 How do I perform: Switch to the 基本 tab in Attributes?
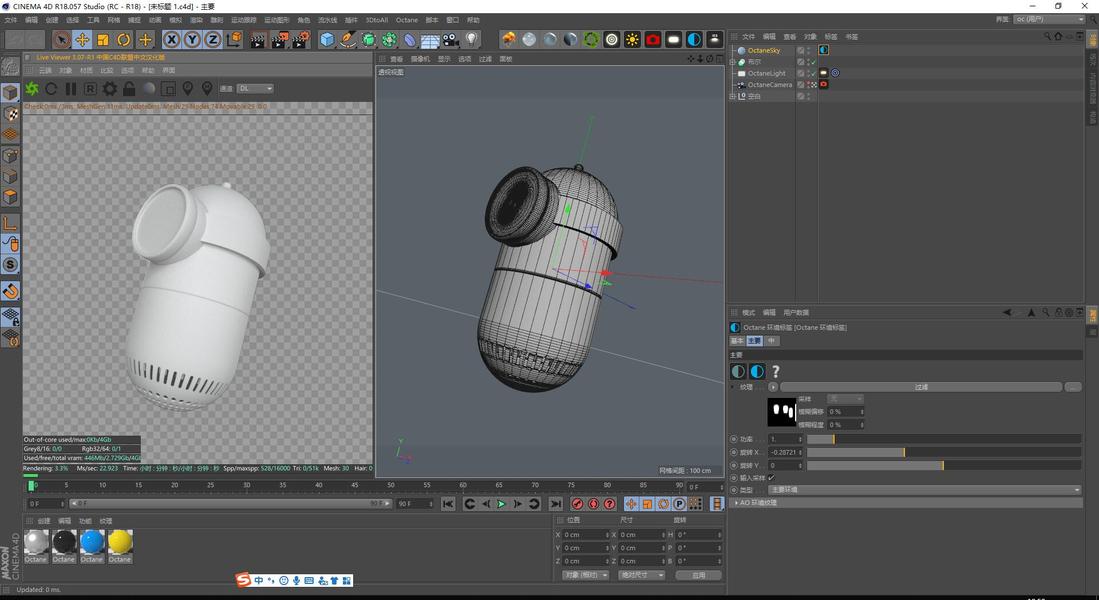coord(737,341)
